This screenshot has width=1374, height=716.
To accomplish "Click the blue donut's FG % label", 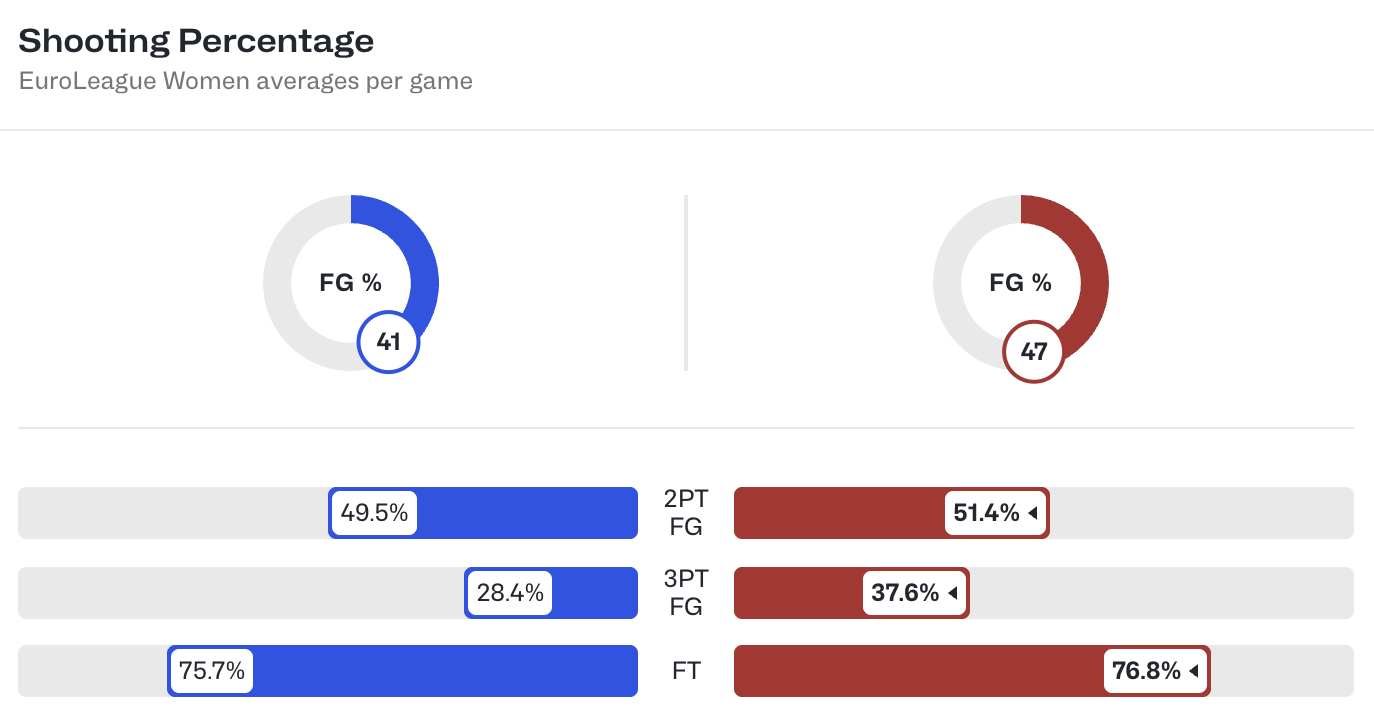I will pyautogui.click(x=350, y=283).
